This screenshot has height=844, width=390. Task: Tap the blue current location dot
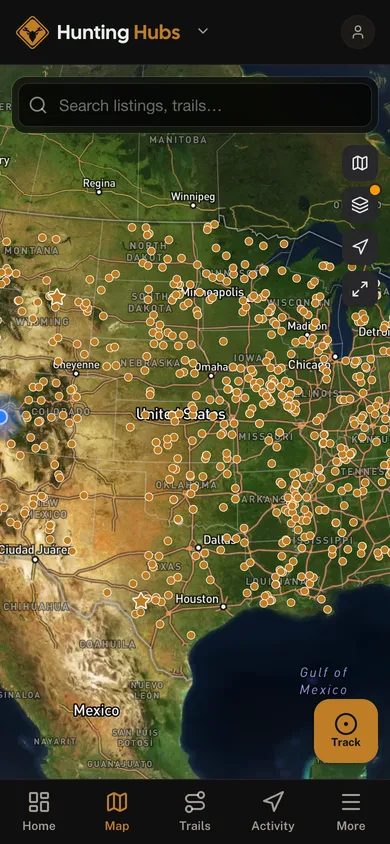2,416
